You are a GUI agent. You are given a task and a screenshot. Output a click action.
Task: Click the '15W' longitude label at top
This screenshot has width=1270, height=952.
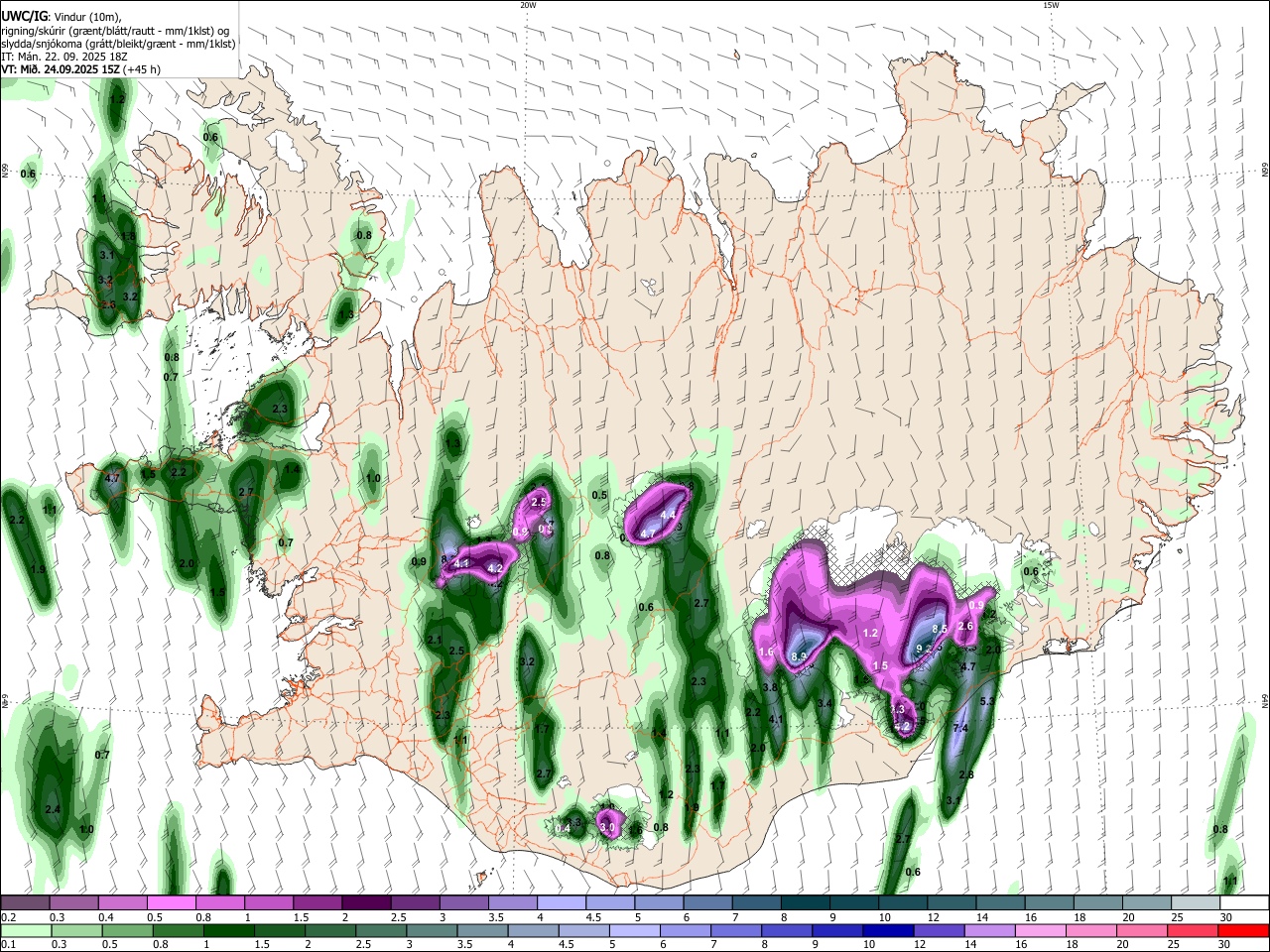pyautogui.click(x=1051, y=5)
